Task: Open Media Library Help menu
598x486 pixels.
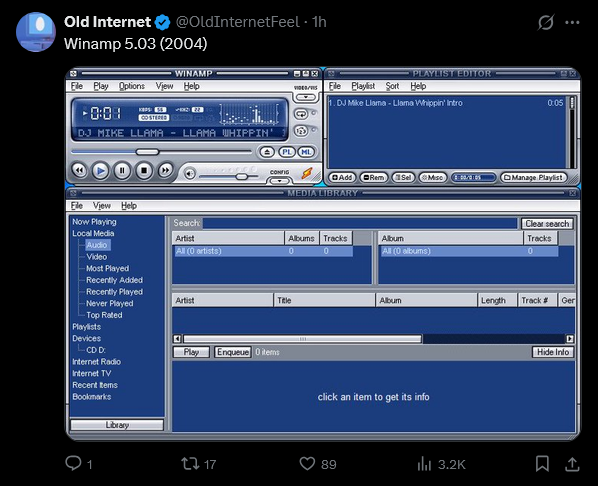Action: pos(129,206)
